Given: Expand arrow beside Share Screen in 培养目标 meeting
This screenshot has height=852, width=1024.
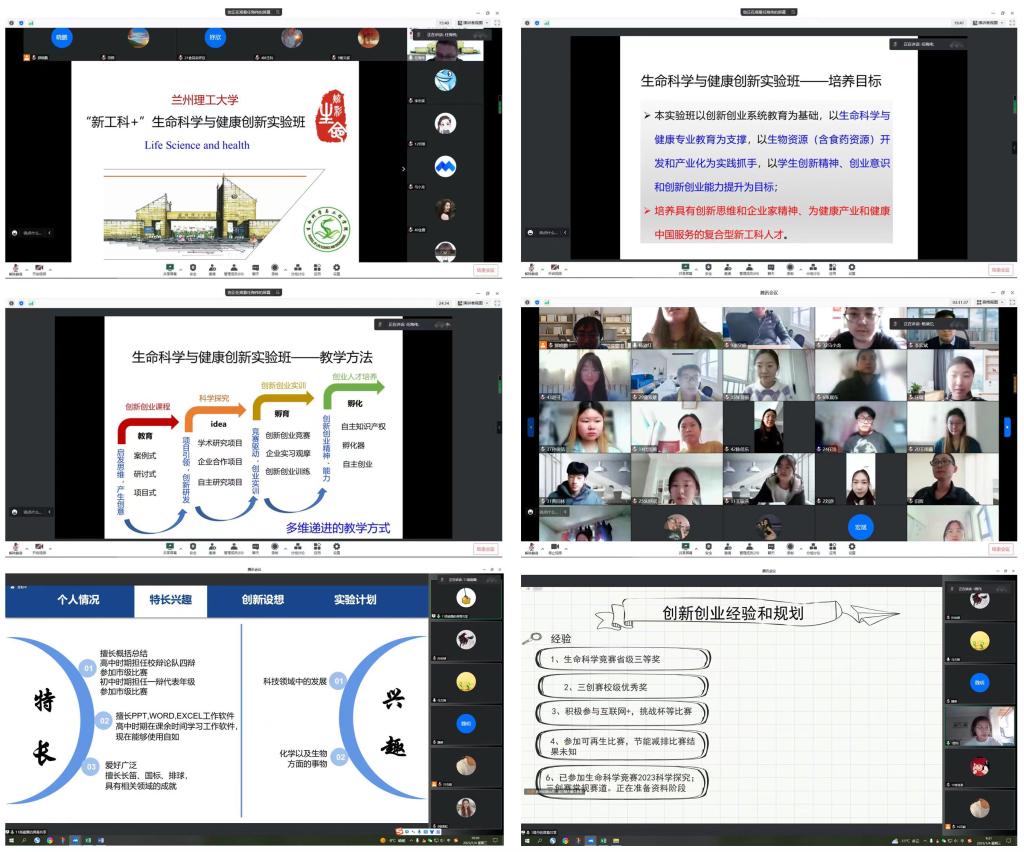Looking at the screenshot, I should coord(696,267).
